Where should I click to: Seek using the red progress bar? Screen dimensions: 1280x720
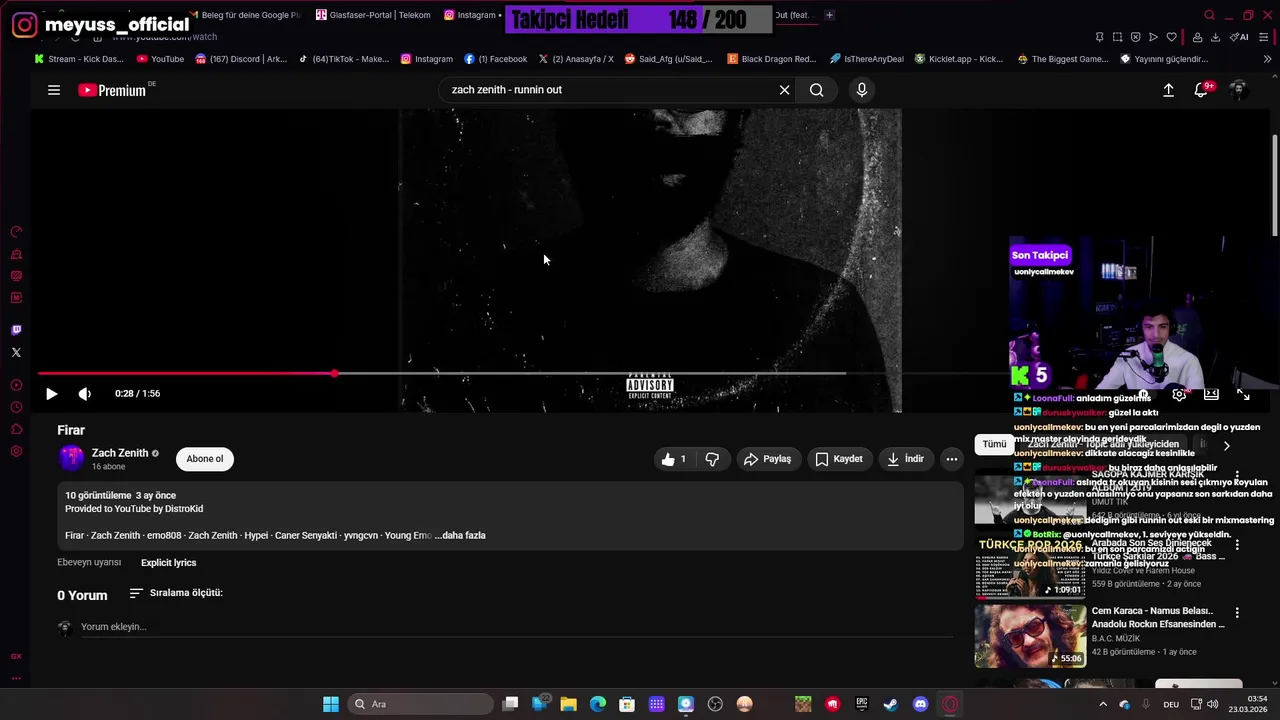pyautogui.click(x=186, y=374)
